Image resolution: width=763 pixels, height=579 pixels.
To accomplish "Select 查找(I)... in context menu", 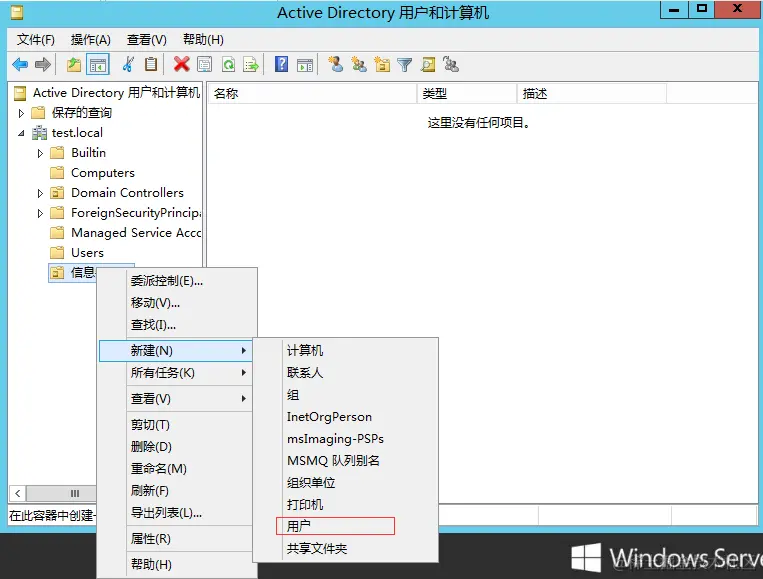I will pyautogui.click(x=176, y=325).
